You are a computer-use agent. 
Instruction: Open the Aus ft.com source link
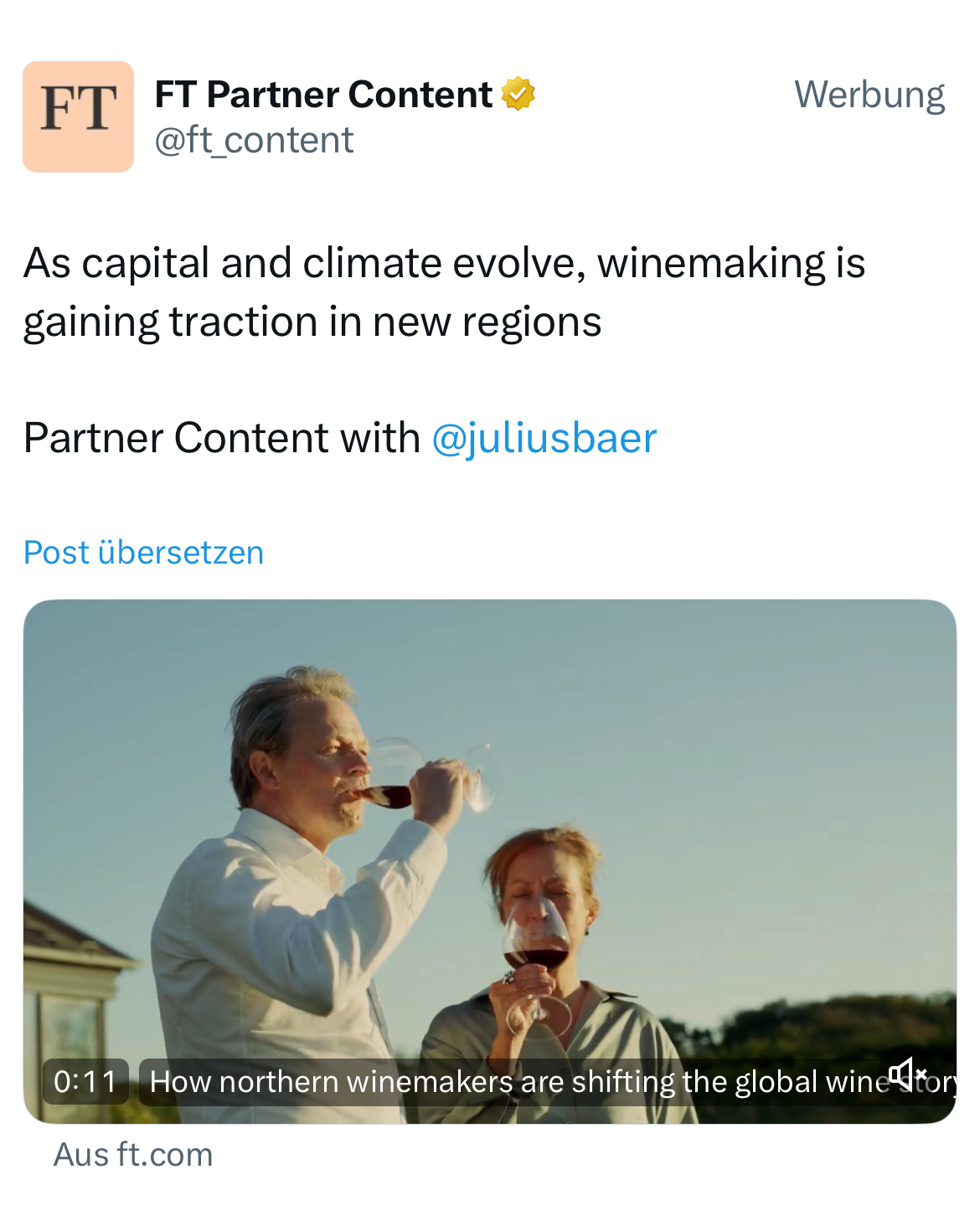click(133, 1155)
